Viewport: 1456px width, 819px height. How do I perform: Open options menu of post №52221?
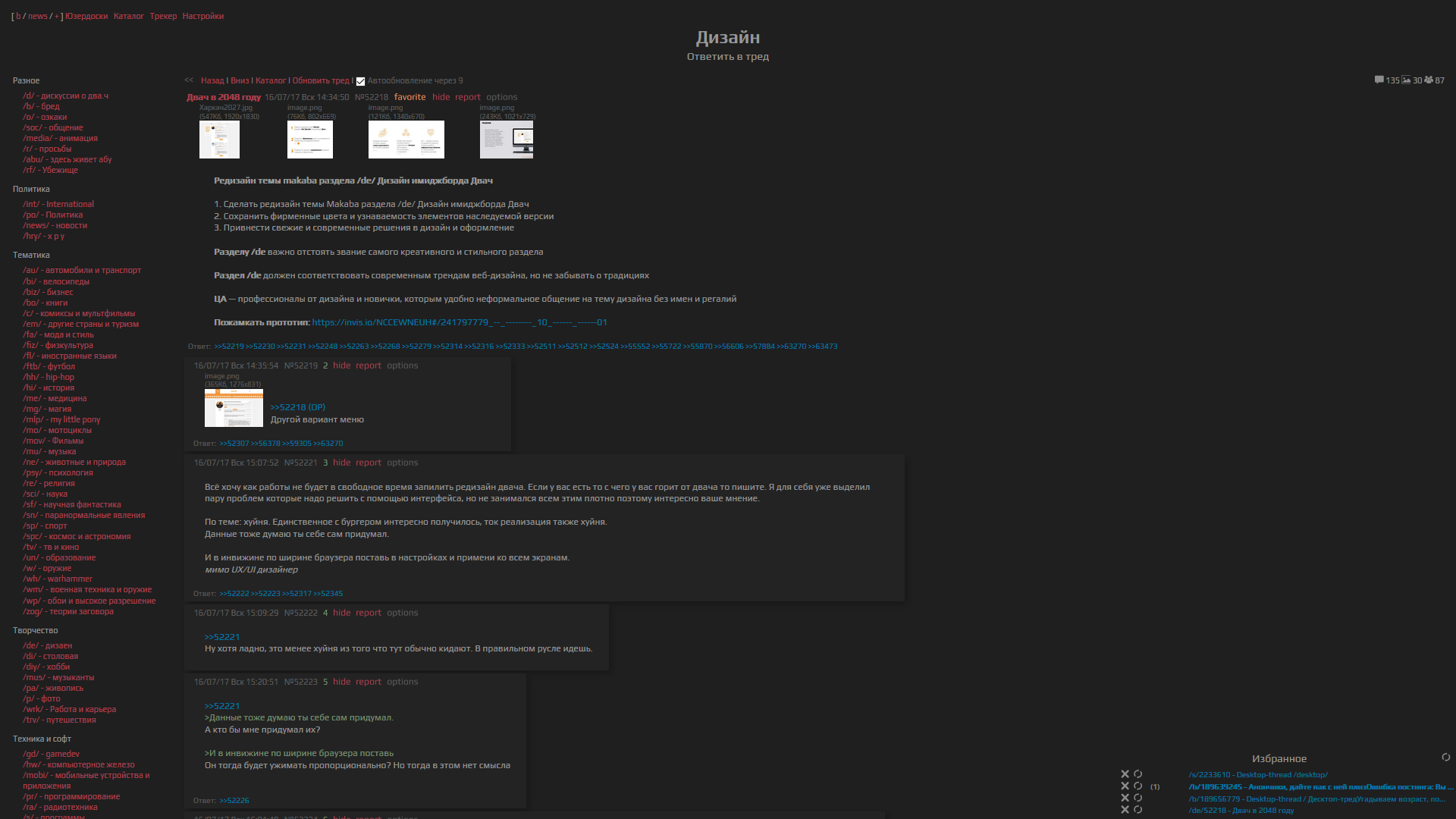click(x=402, y=463)
